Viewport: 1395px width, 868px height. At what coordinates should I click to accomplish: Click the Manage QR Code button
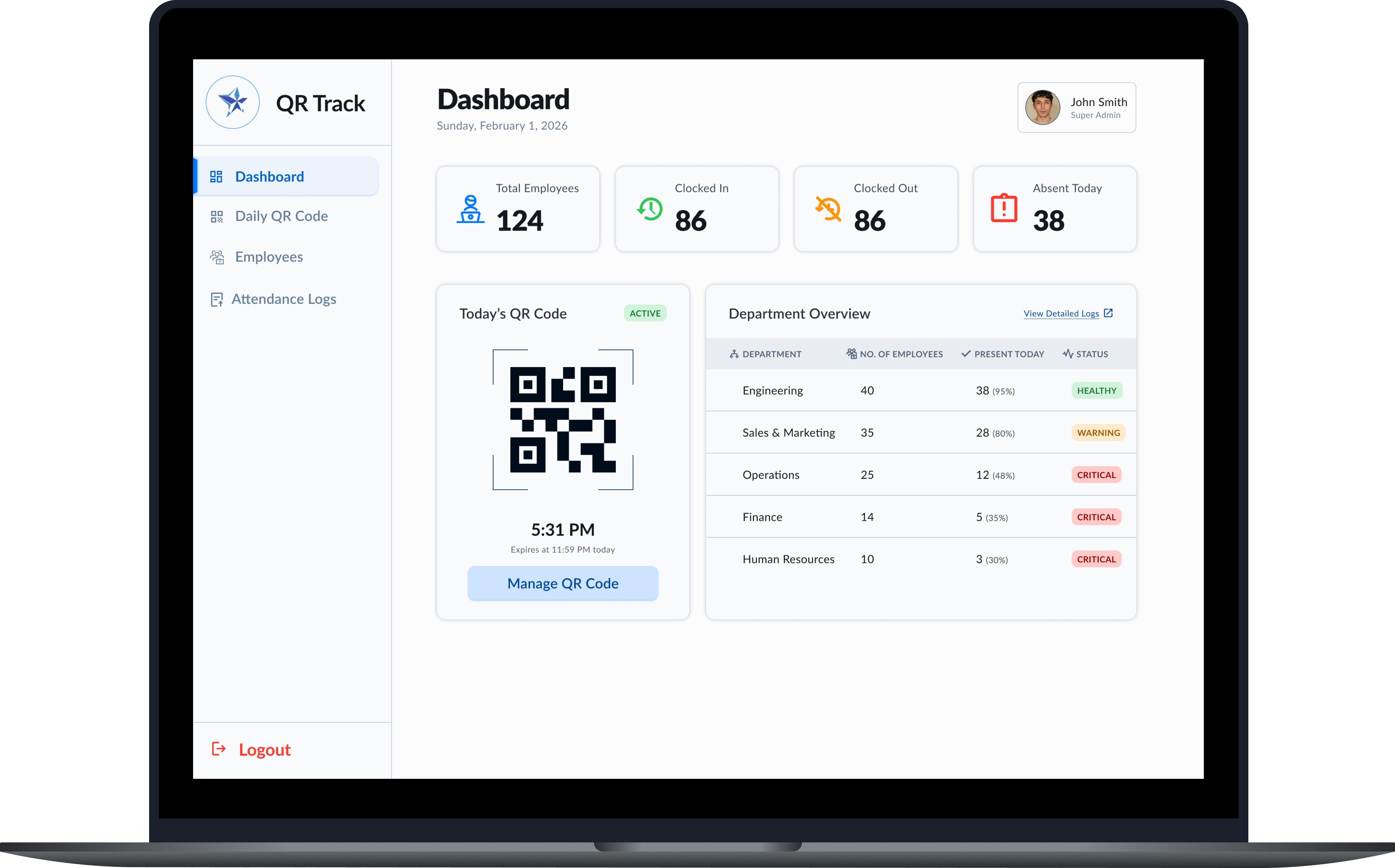click(562, 583)
